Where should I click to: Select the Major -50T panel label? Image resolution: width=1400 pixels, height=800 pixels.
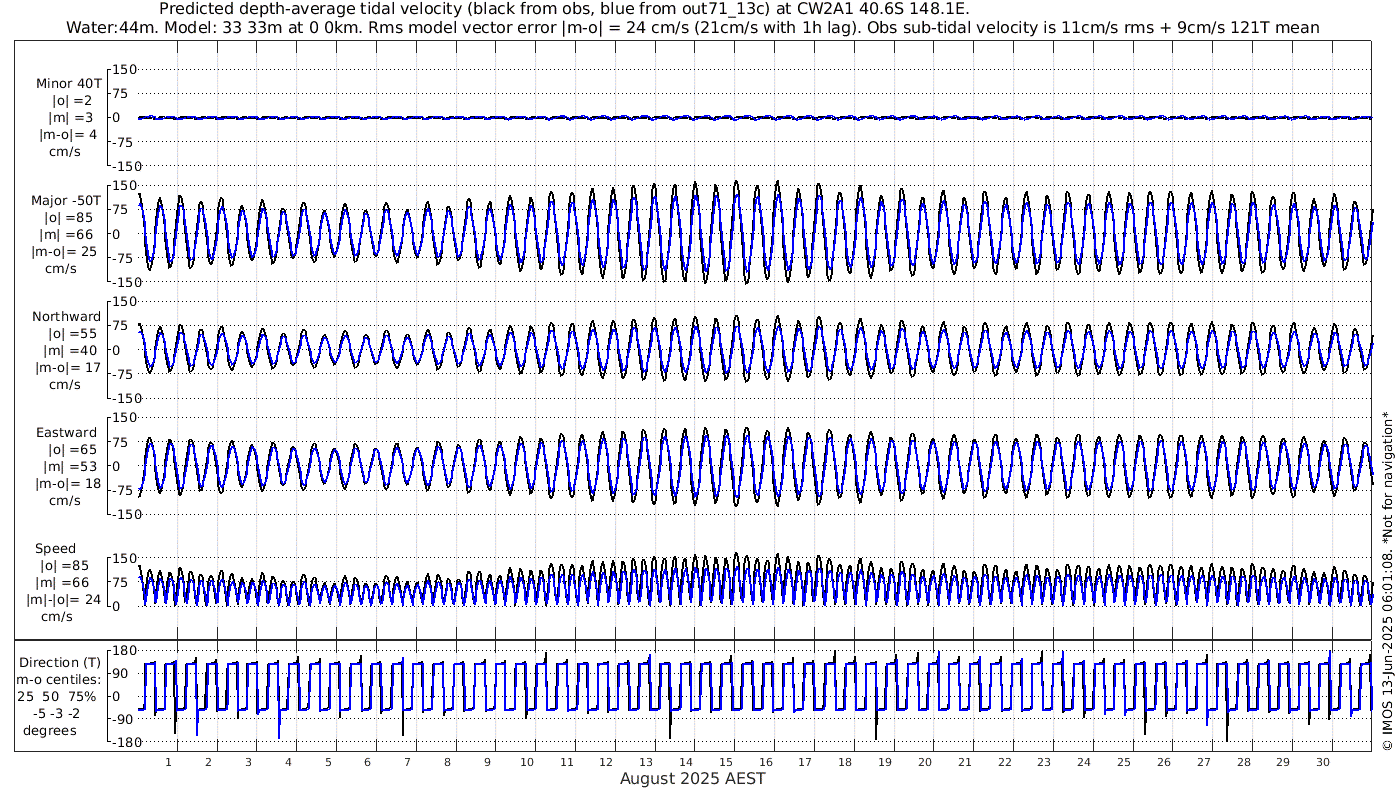click(x=66, y=200)
